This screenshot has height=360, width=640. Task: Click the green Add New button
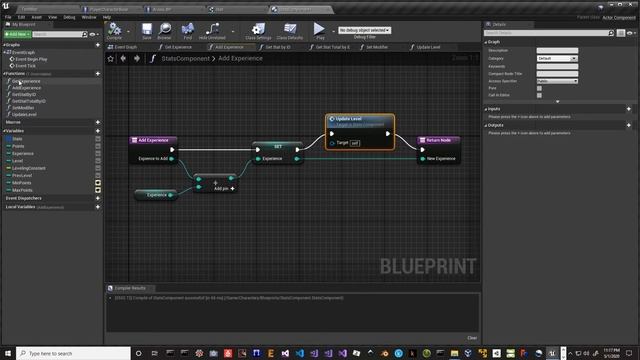click(x=17, y=34)
